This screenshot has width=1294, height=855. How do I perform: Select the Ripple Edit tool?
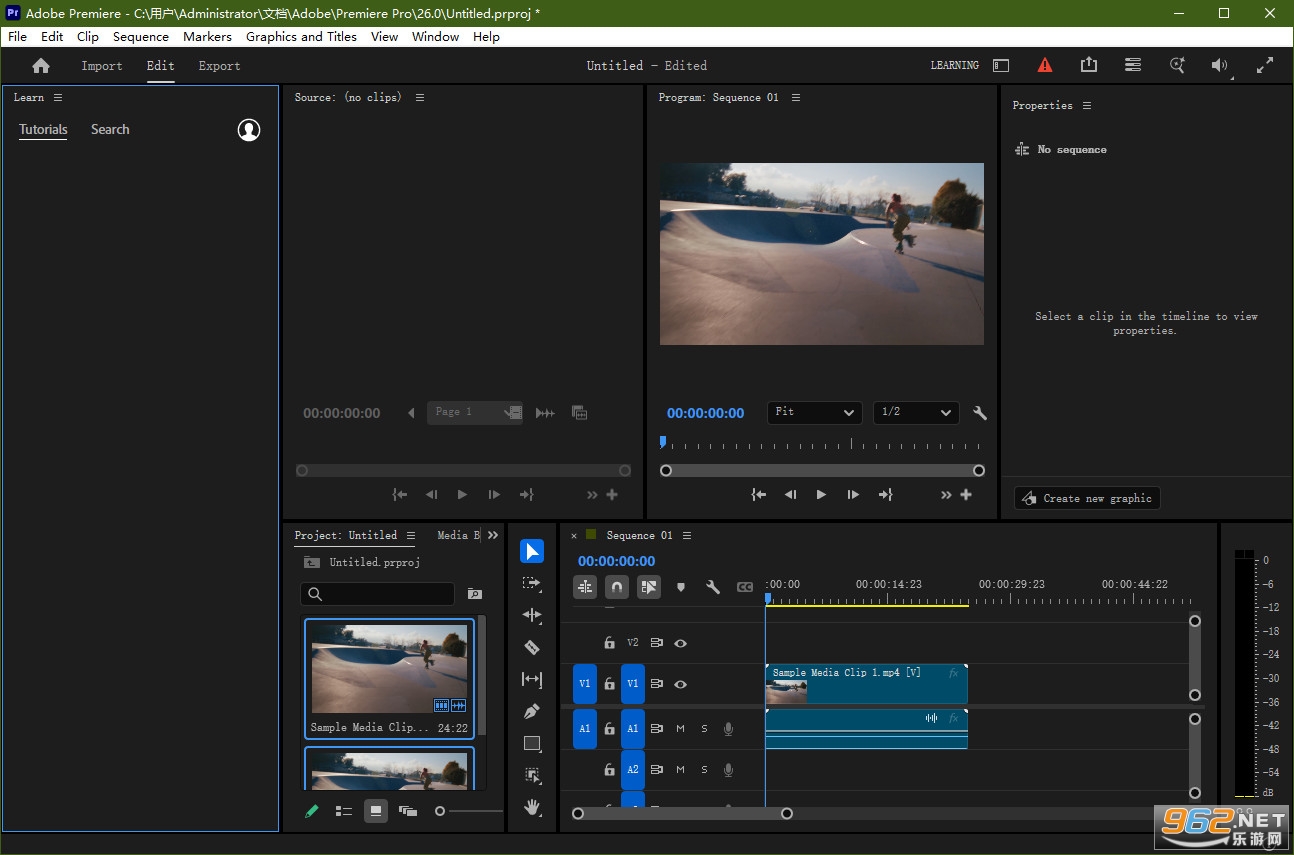532,615
